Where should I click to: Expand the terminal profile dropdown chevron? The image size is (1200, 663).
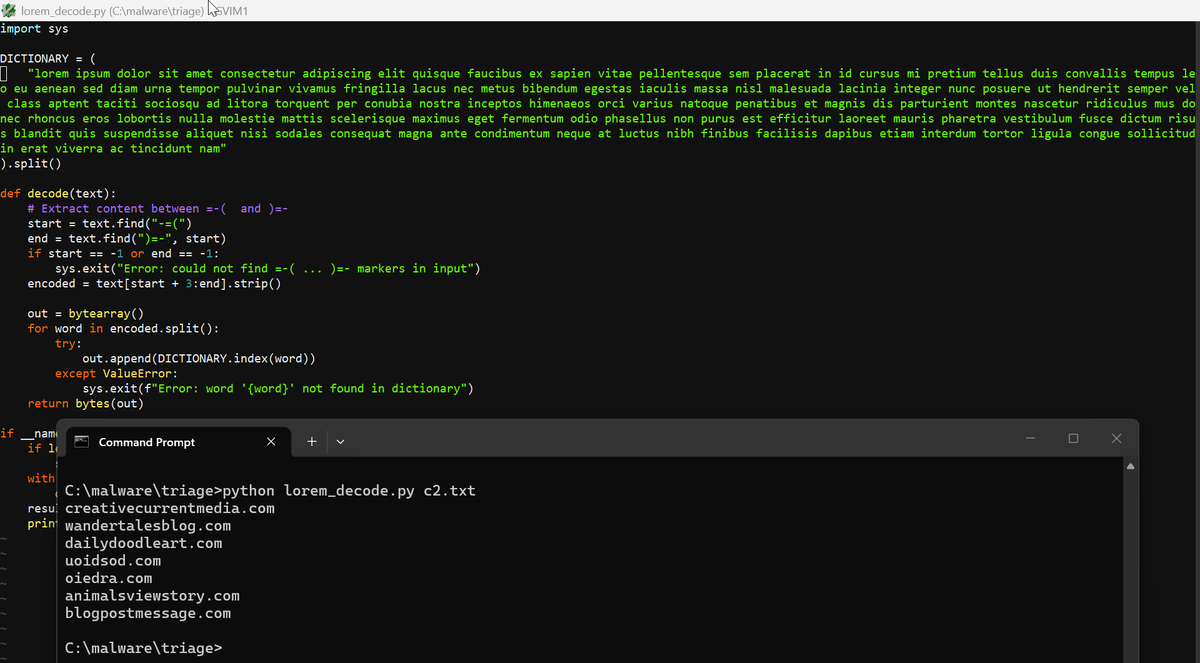point(340,442)
